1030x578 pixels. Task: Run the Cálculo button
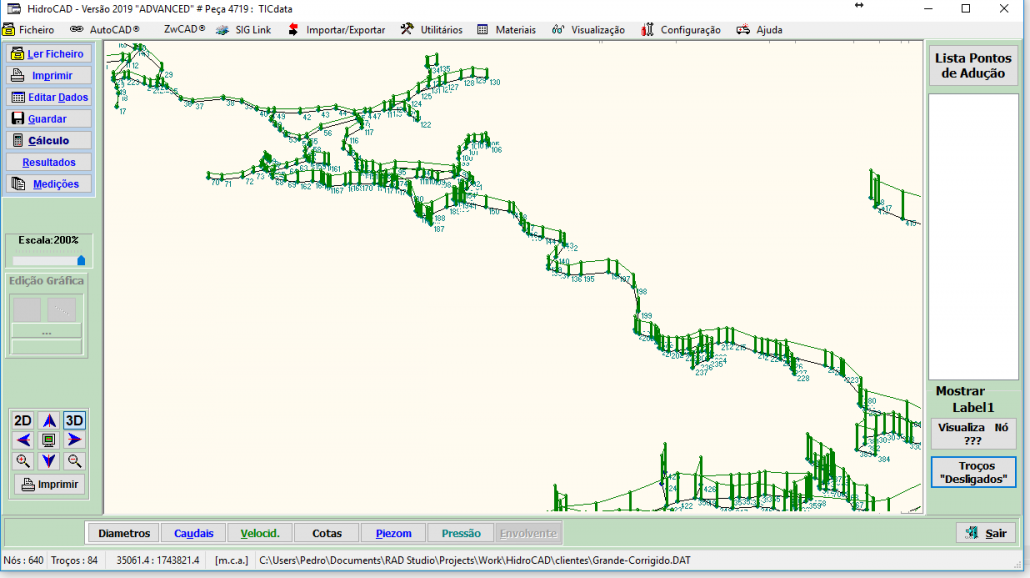click(x=49, y=141)
